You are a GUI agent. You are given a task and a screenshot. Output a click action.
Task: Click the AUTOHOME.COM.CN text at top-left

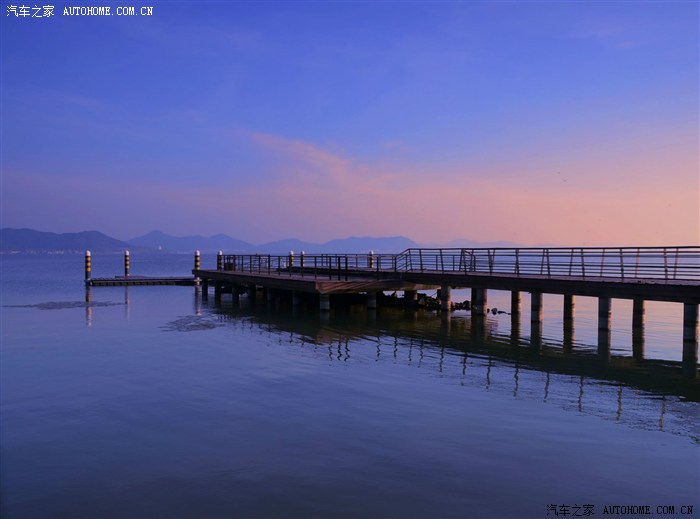click(108, 11)
